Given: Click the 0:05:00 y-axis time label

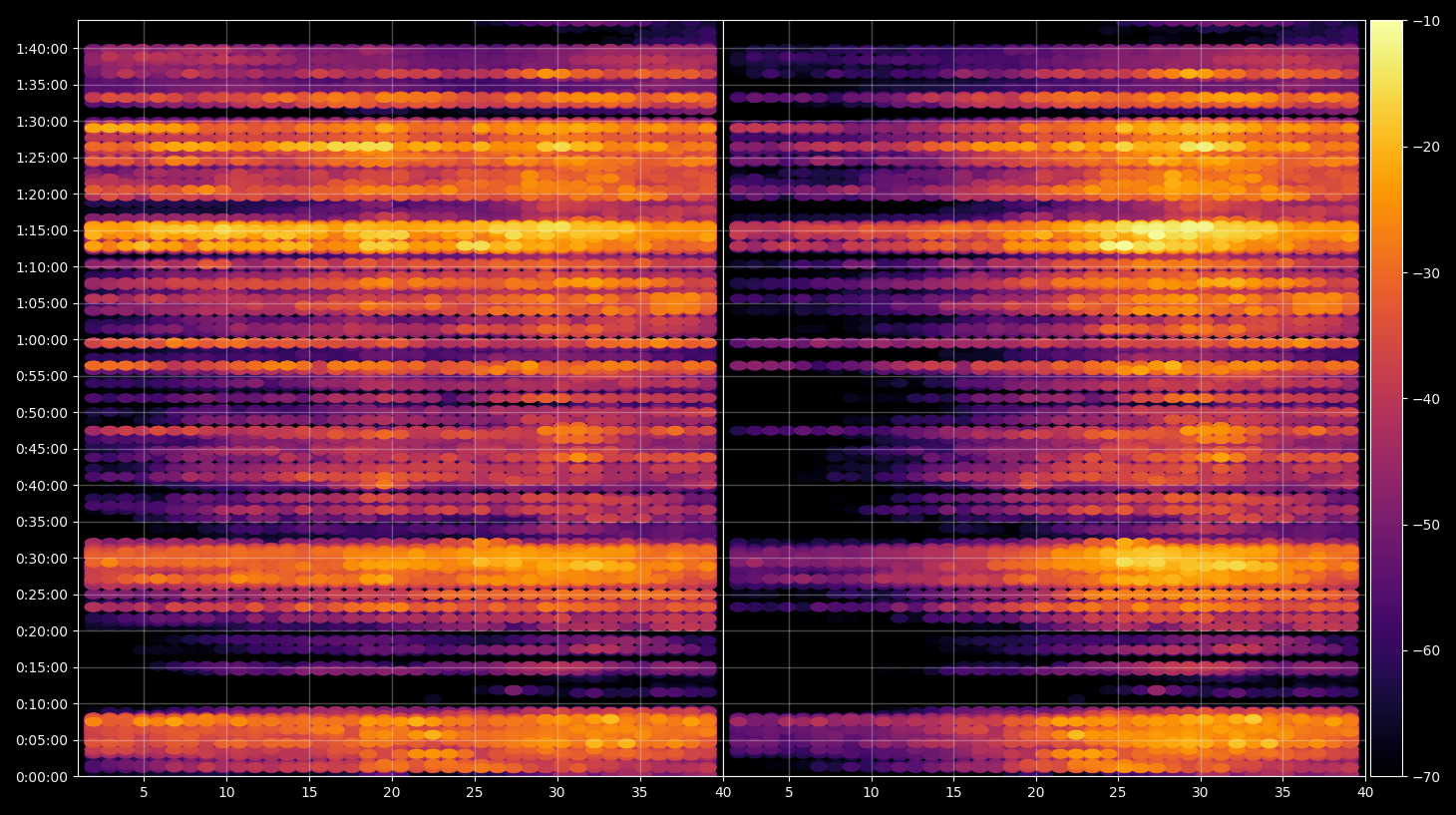Looking at the screenshot, I should 42,740.
